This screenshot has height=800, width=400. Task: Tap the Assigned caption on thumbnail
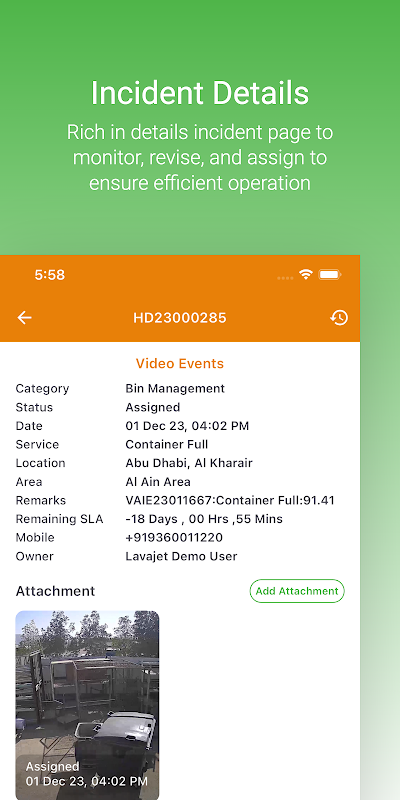53,766
